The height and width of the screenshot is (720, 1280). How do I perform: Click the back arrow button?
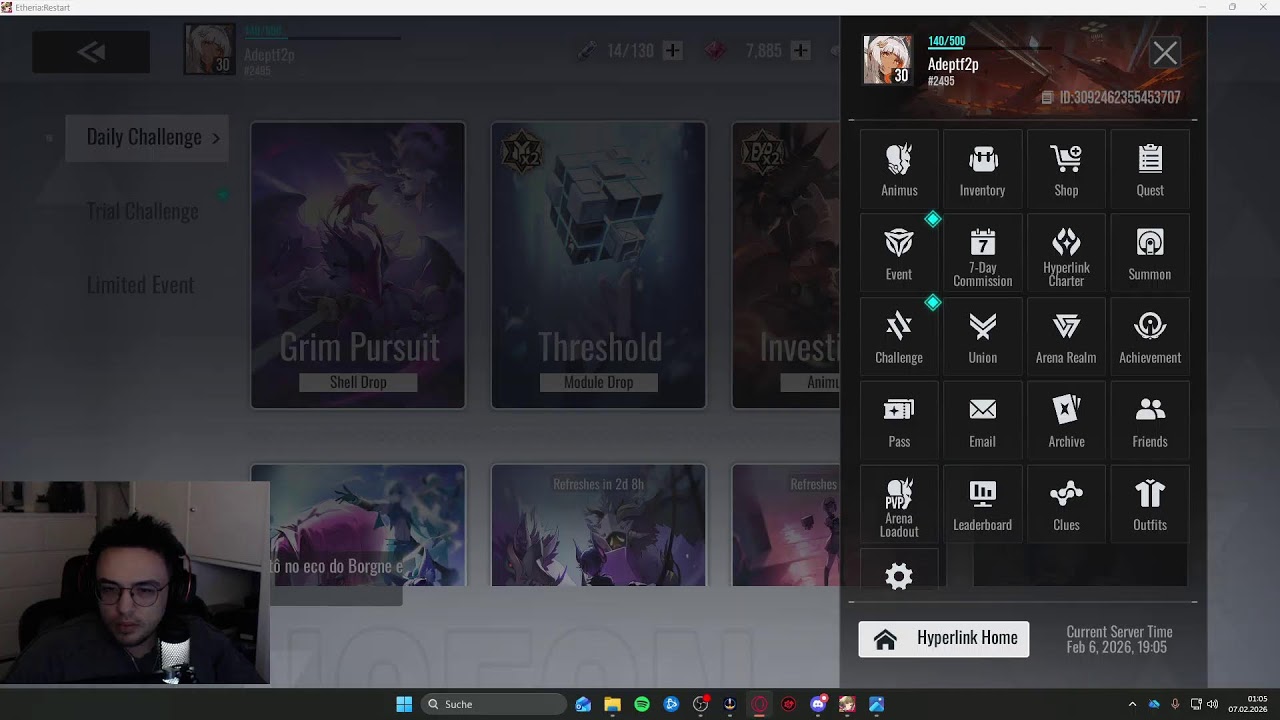[x=91, y=52]
